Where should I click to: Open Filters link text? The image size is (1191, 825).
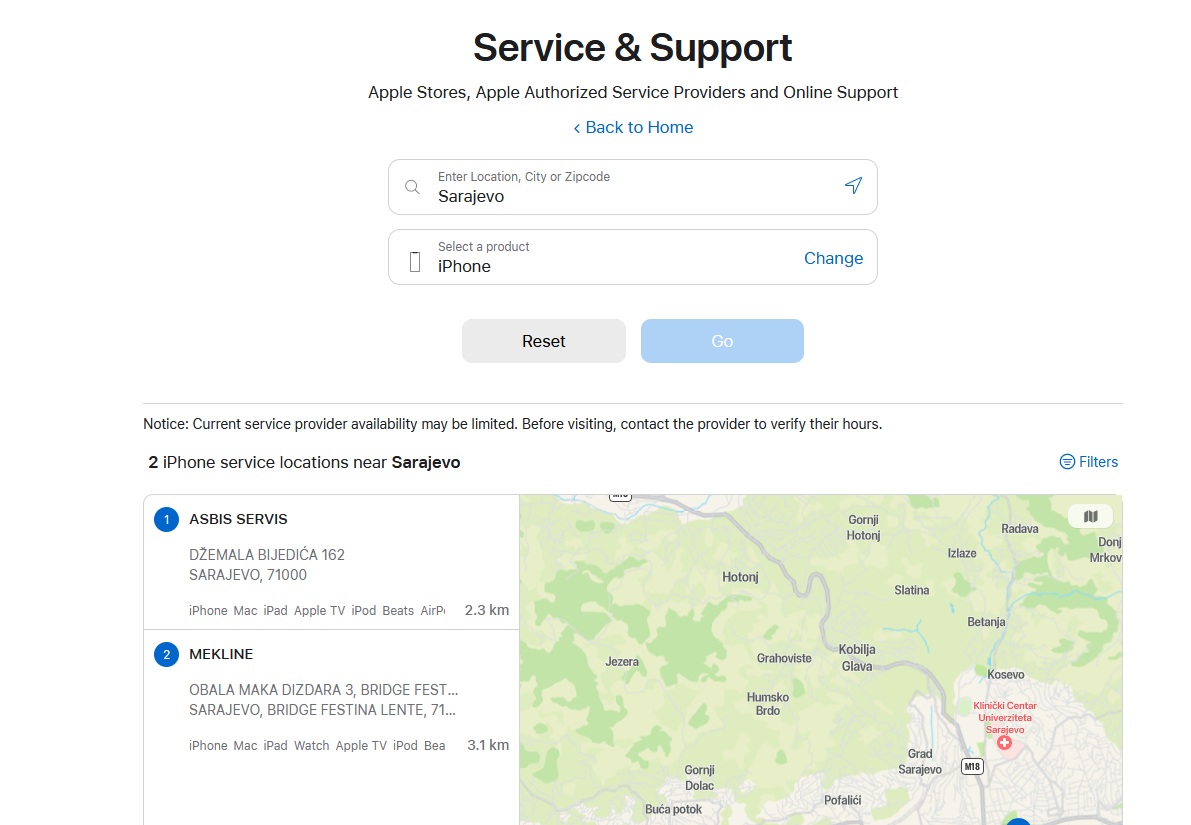point(1098,462)
